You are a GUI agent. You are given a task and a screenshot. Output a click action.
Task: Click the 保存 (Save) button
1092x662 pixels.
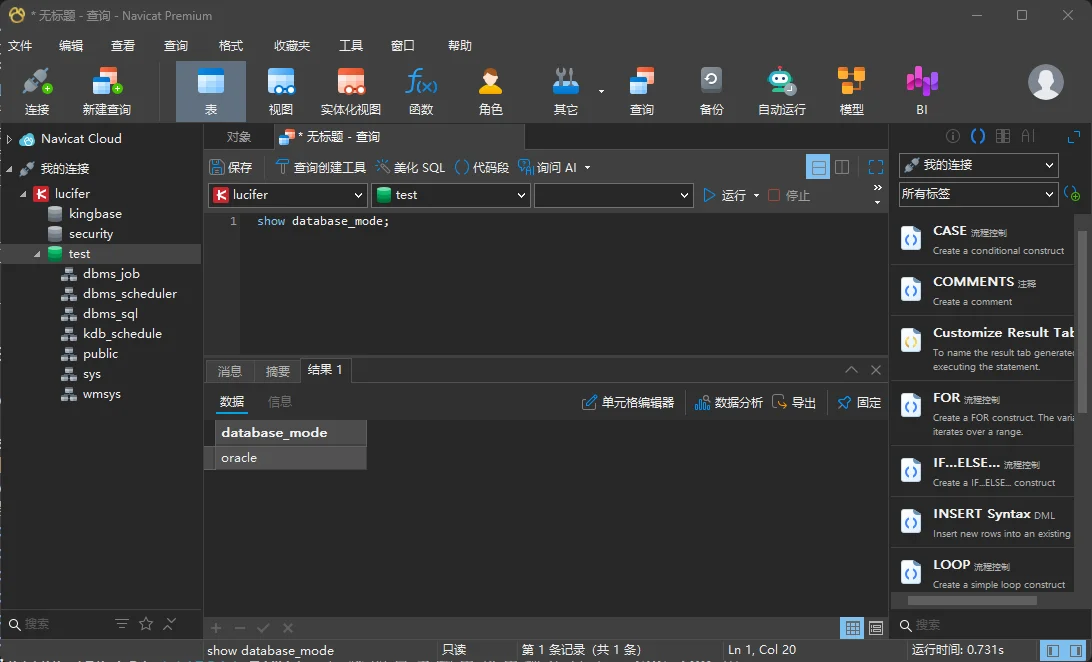coord(231,167)
